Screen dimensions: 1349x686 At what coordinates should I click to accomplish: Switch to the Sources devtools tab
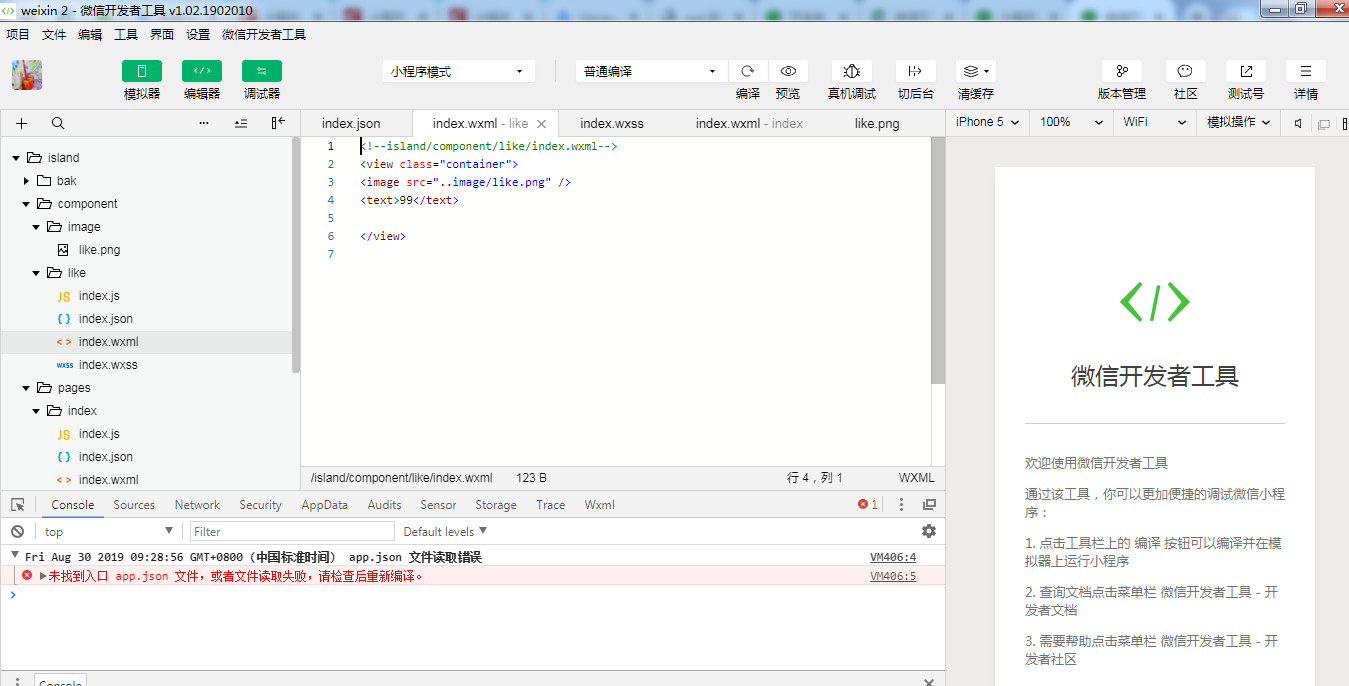coord(134,505)
